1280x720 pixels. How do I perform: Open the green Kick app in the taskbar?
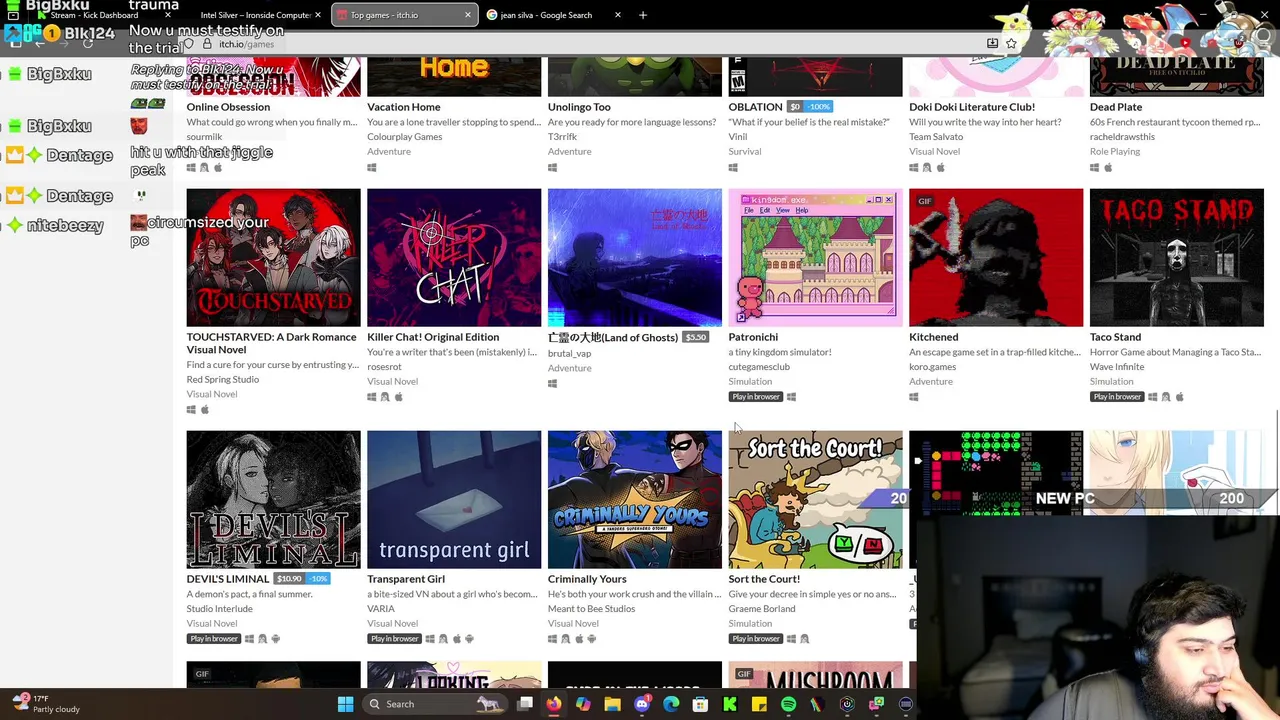click(x=730, y=704)
